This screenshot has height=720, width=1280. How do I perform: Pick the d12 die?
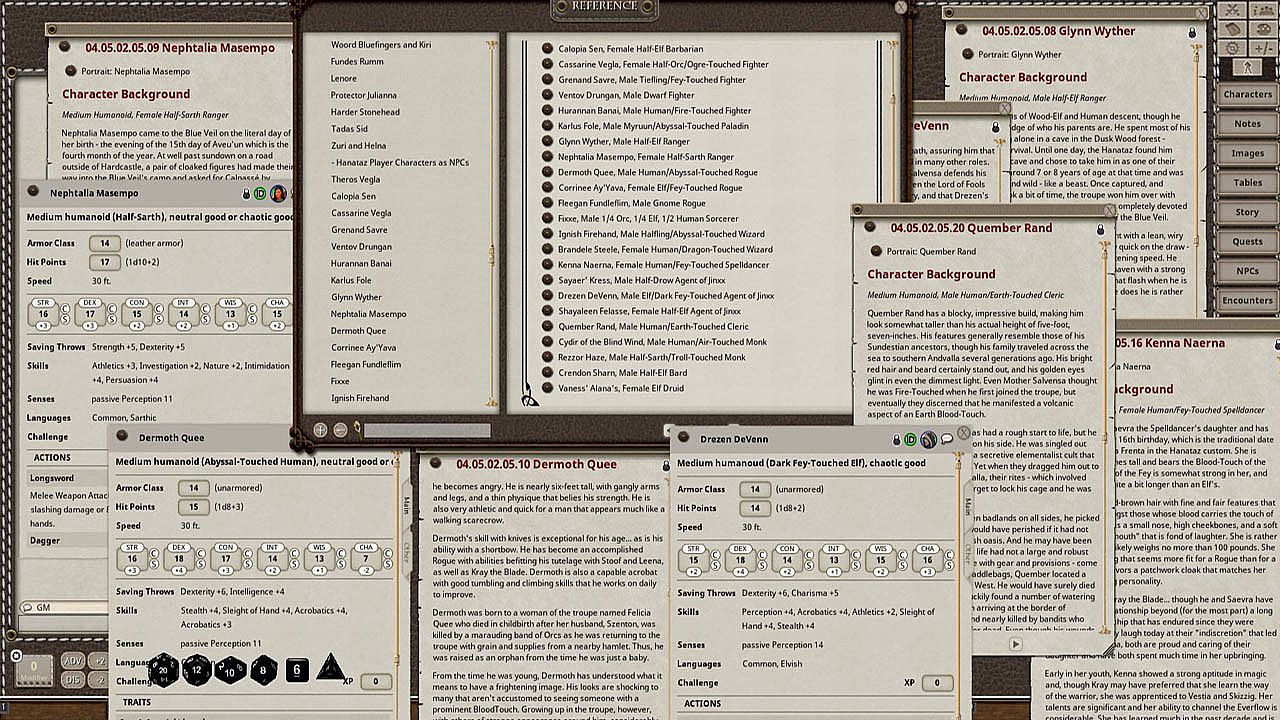click(x=196, y=668)
